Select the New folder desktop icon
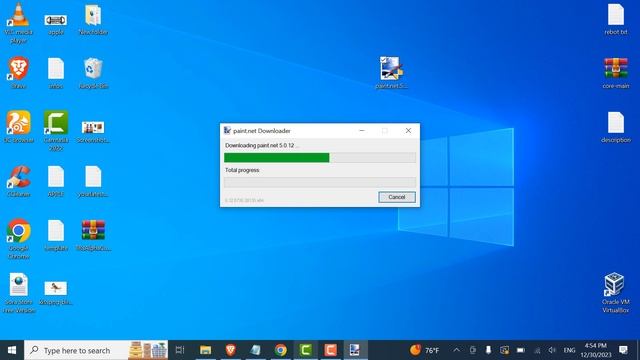 point(93,20)
